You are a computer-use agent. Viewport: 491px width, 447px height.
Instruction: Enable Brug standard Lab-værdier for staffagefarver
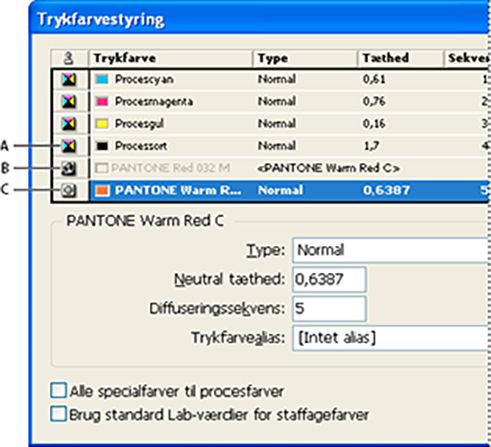pos(58,414)
